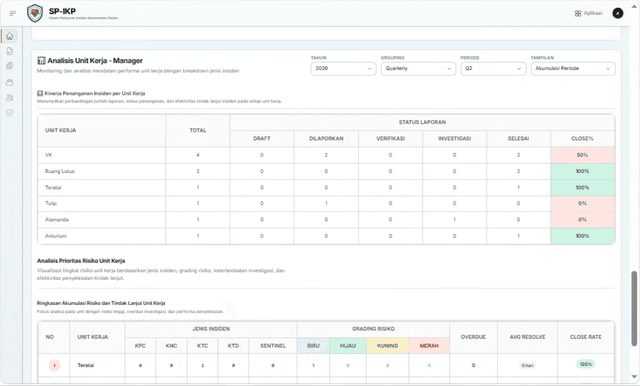This screenshot has width=640, height=386.
Task: Click the JENIS INSIDEN group header
Action: pos(211,329)
